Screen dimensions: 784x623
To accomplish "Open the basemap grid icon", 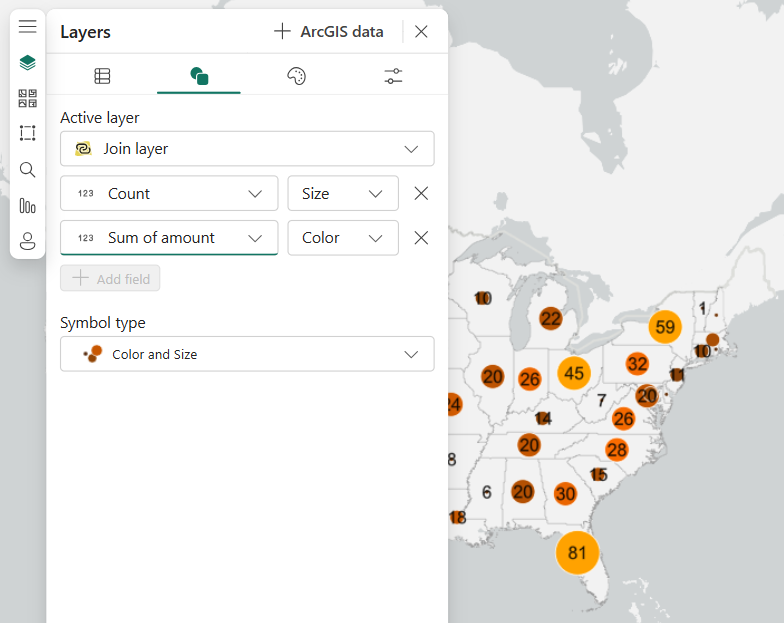I will [x=27, y=98].
